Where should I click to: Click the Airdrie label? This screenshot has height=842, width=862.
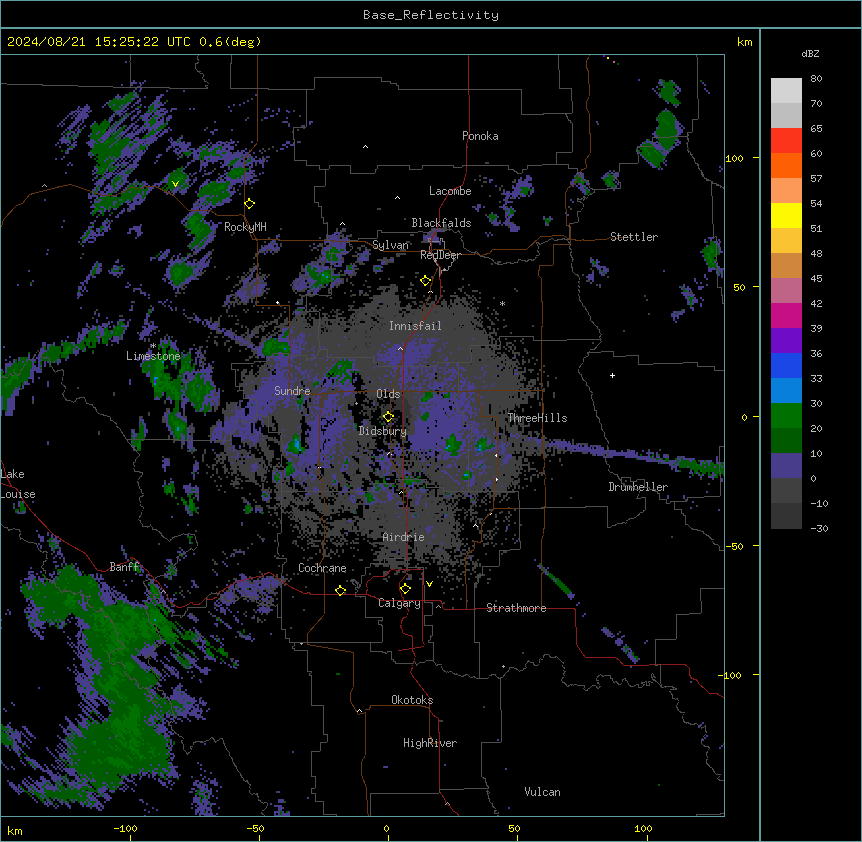point(404,537)
